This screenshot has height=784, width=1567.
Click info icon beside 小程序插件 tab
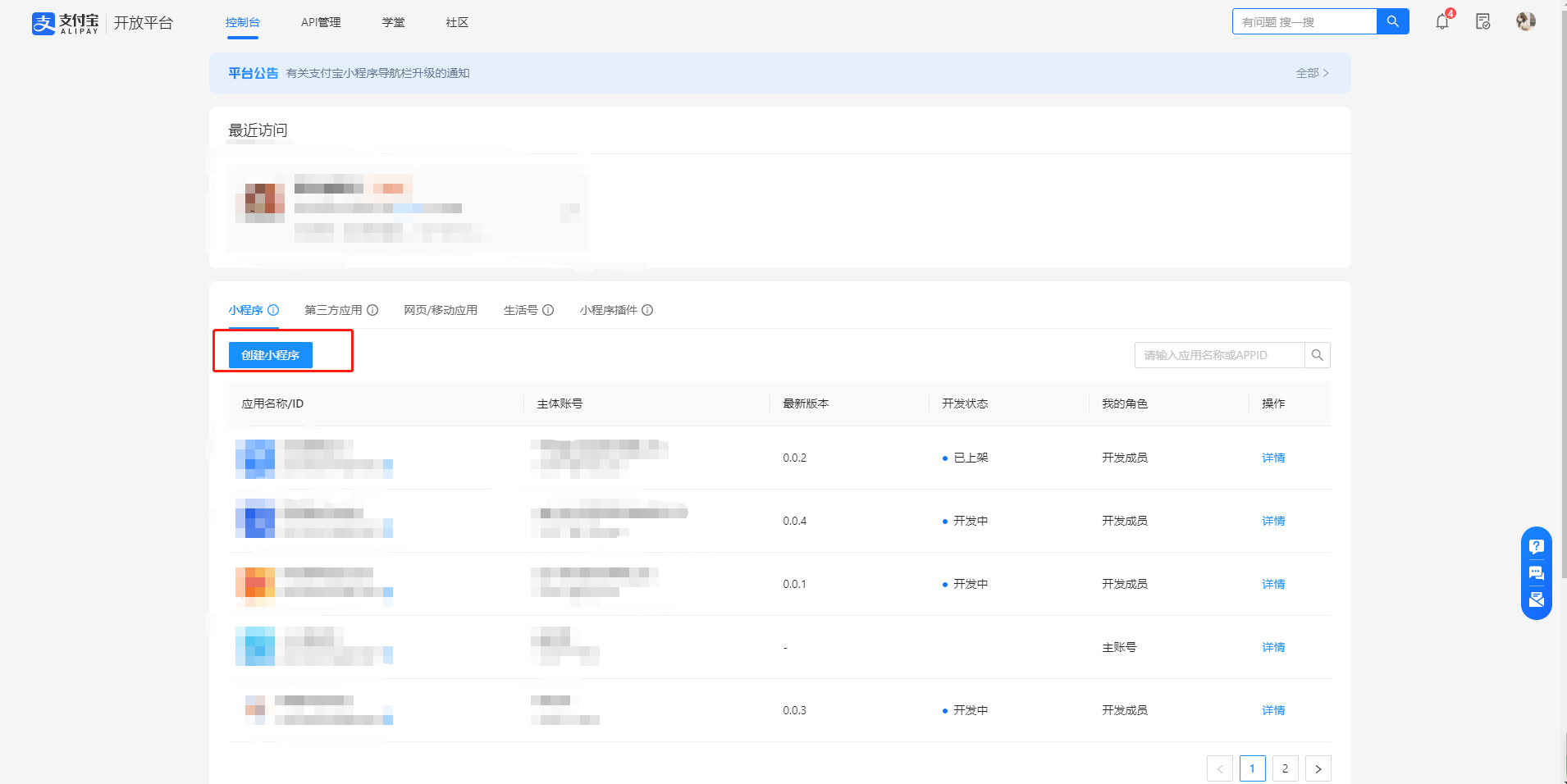tap(647, 310)
